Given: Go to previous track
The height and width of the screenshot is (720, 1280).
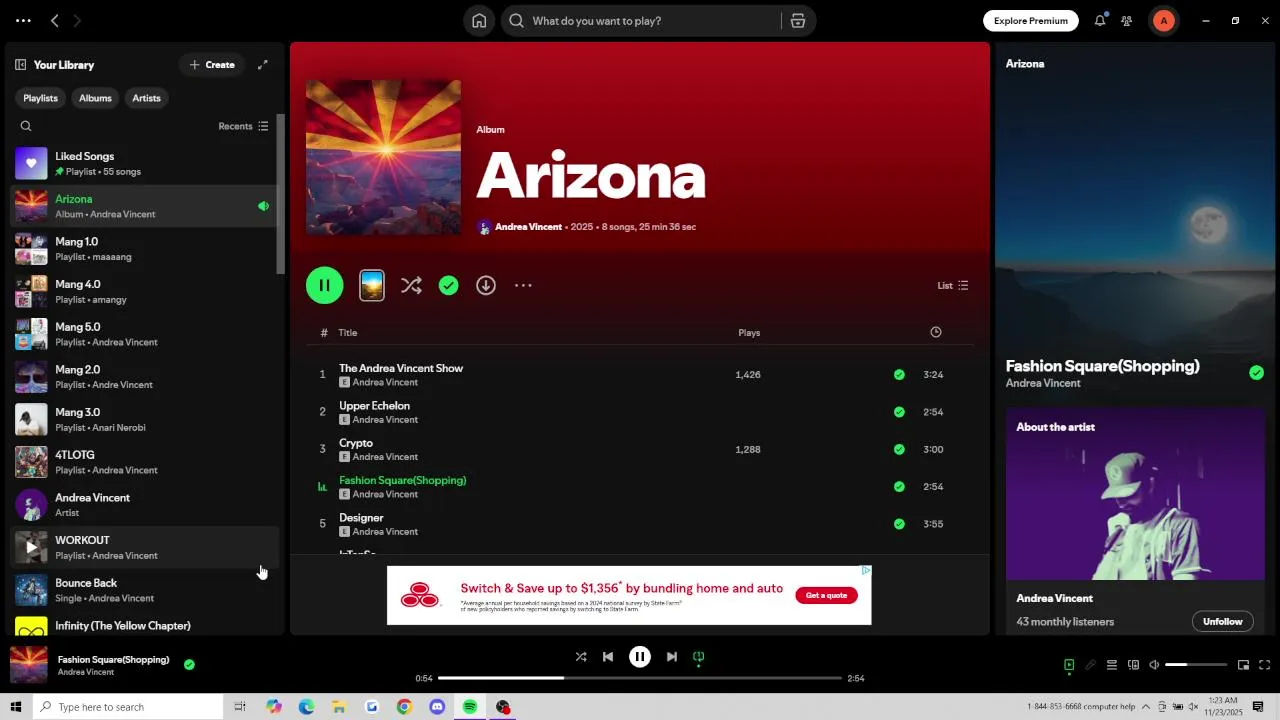Looking at the screenshot, I should click(x=608, y=657).
